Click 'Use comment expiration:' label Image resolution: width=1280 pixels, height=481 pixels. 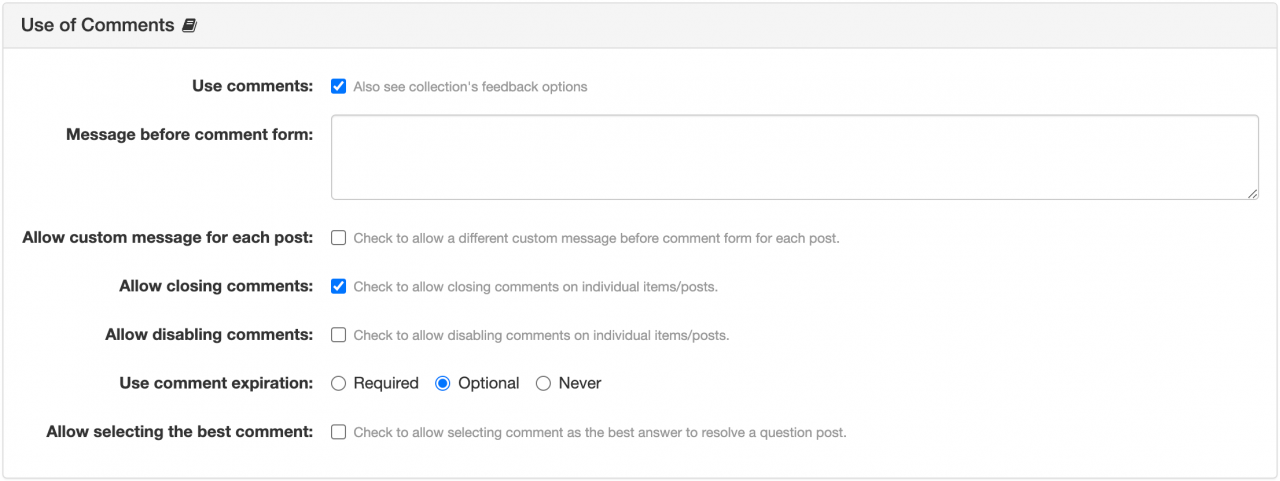pos(216,383)
